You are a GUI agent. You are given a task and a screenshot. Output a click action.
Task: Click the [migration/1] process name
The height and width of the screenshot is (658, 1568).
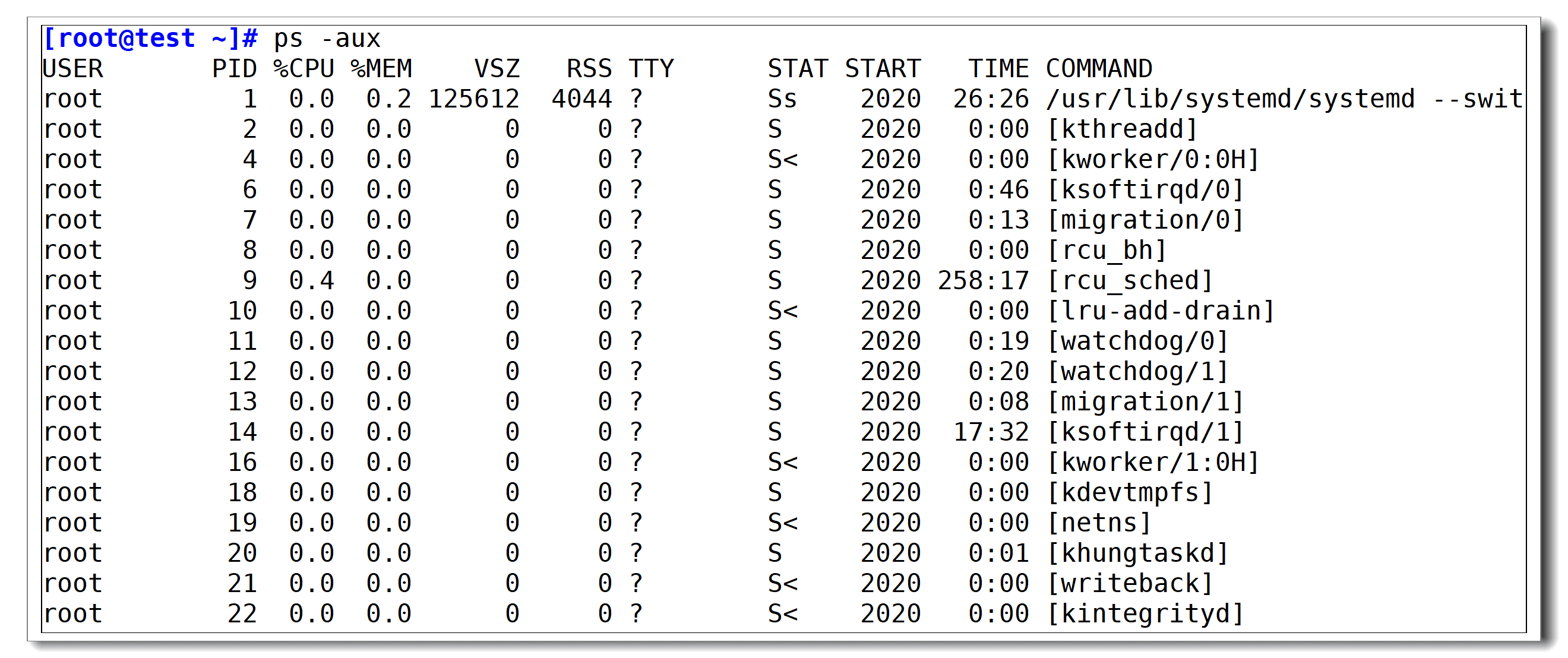[x=1145, y=401]
